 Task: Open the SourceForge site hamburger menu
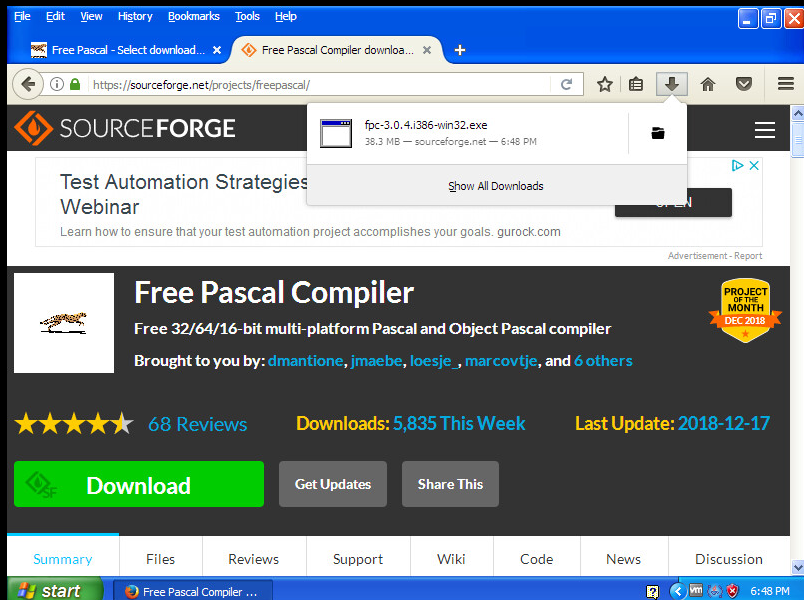pyautogui.click(x=765, y=130)
